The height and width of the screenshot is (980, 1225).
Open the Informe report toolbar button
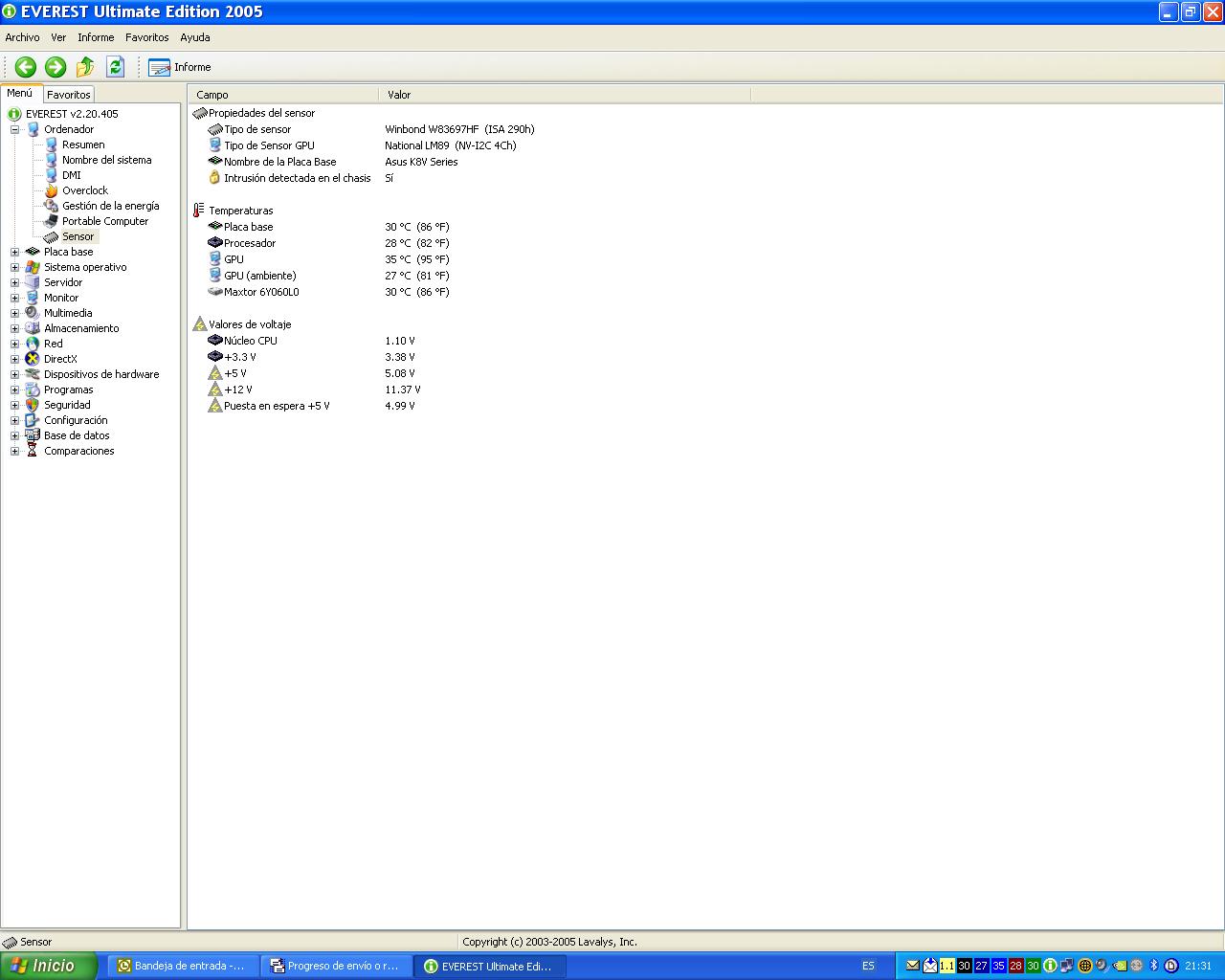(180, 67)
